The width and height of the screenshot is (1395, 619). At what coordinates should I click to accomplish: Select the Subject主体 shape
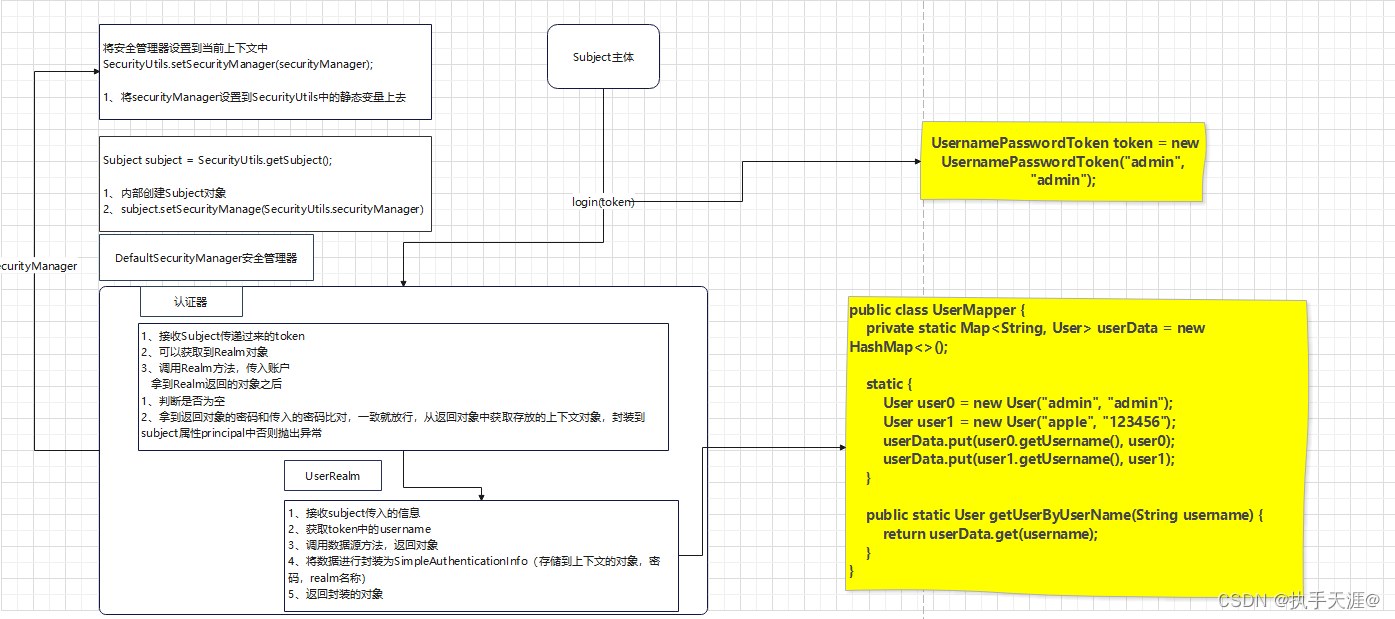click(603, 56)
